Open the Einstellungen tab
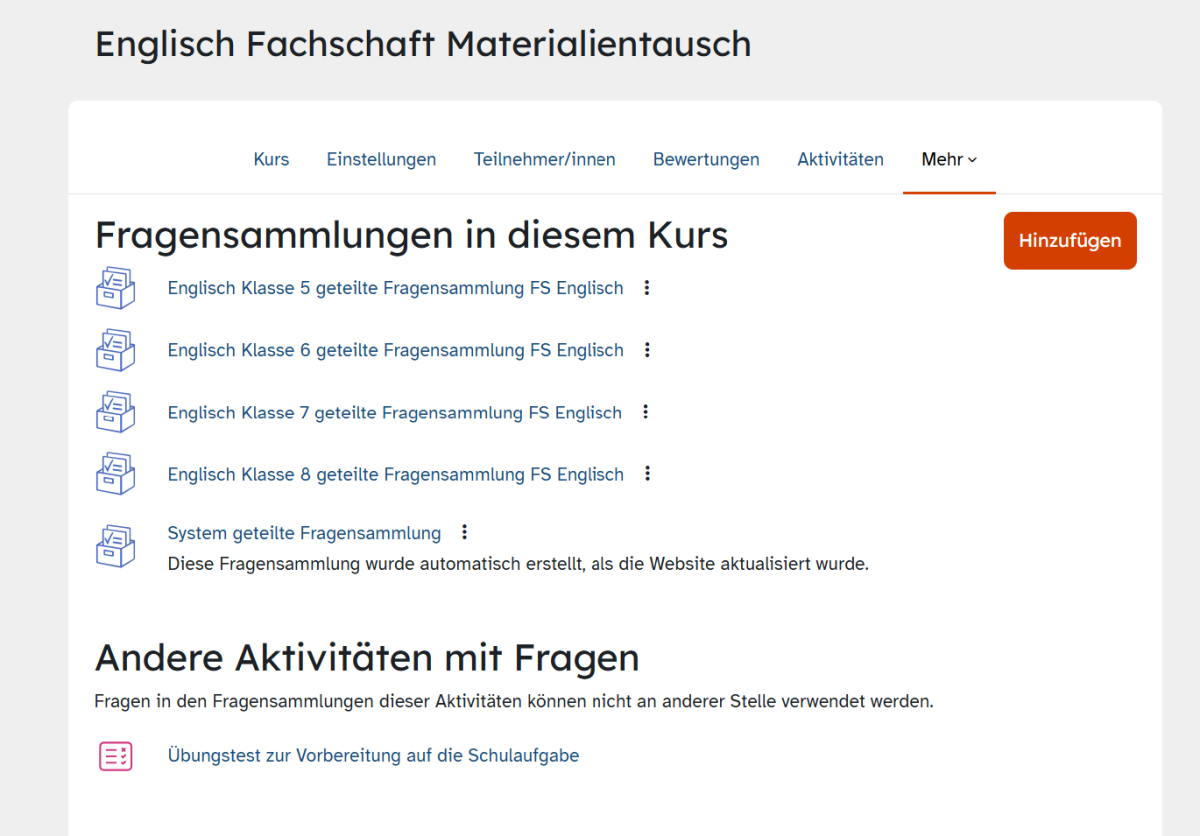 tap(381, 159)
